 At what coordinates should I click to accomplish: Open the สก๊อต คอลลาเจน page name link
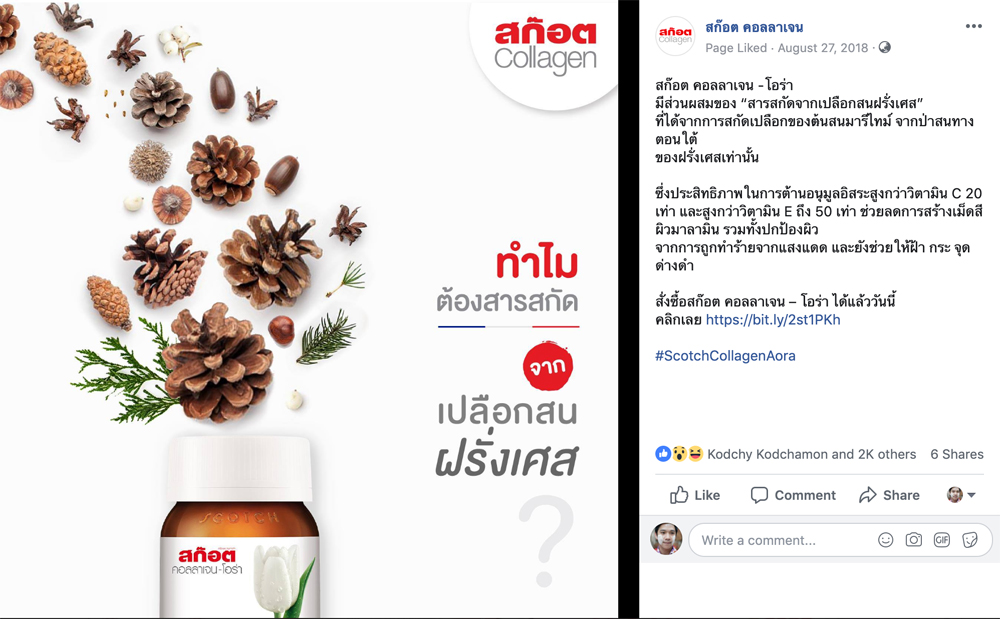pos(754,27)
